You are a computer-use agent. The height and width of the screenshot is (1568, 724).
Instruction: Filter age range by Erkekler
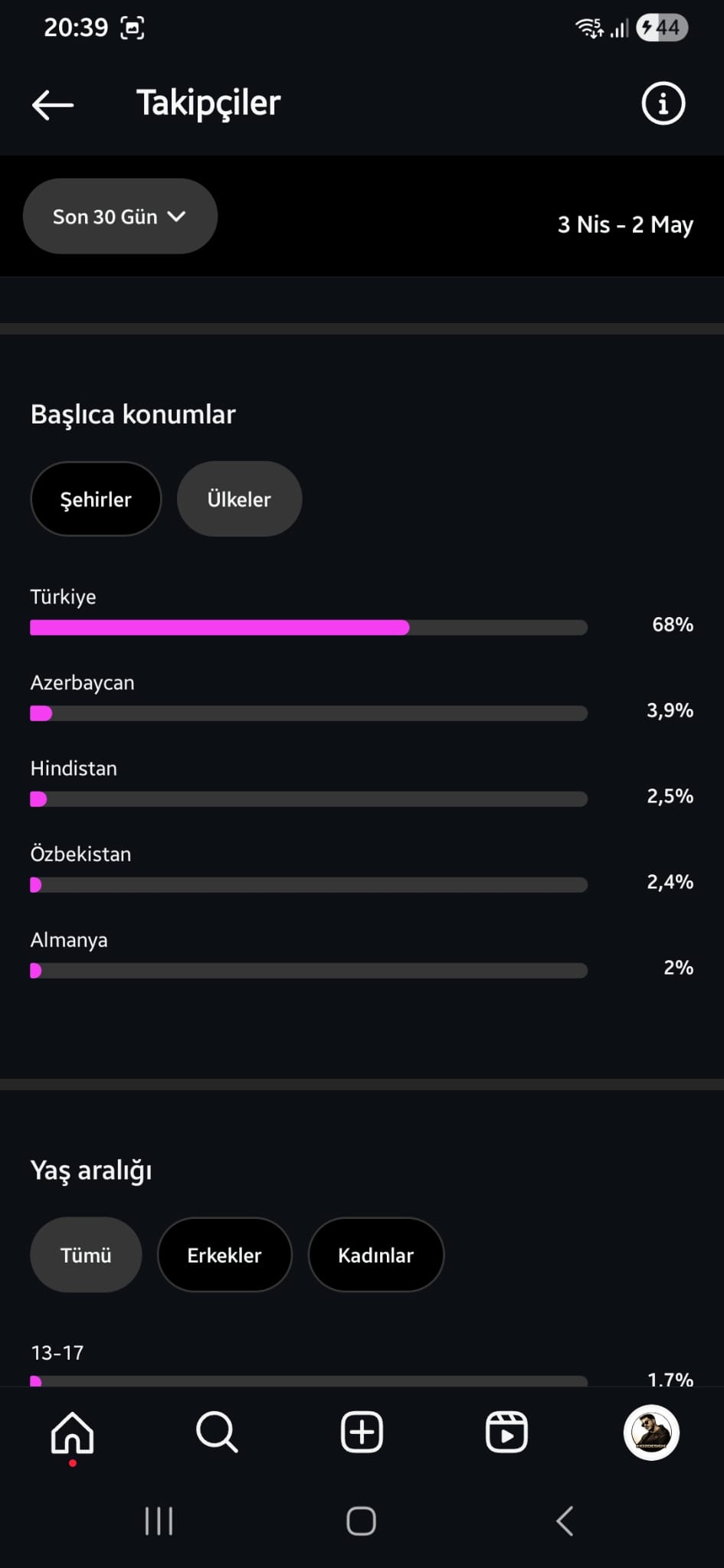pyautogui.click(x=224, y=1255)
